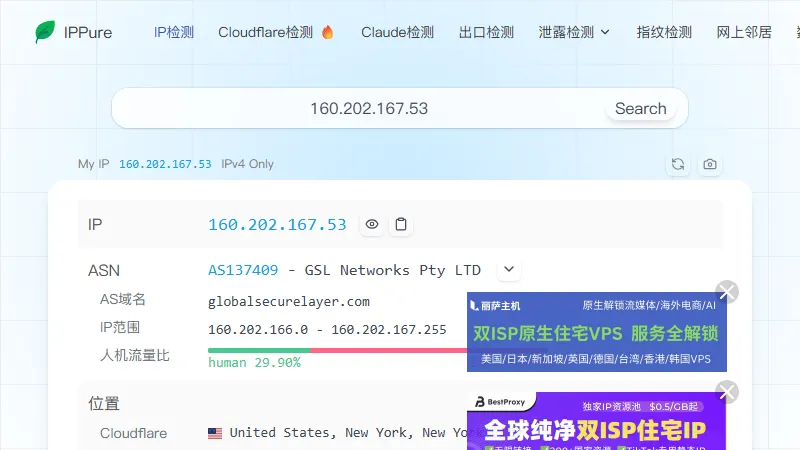Click the 人机流量比 label

(x=134, y=355)
